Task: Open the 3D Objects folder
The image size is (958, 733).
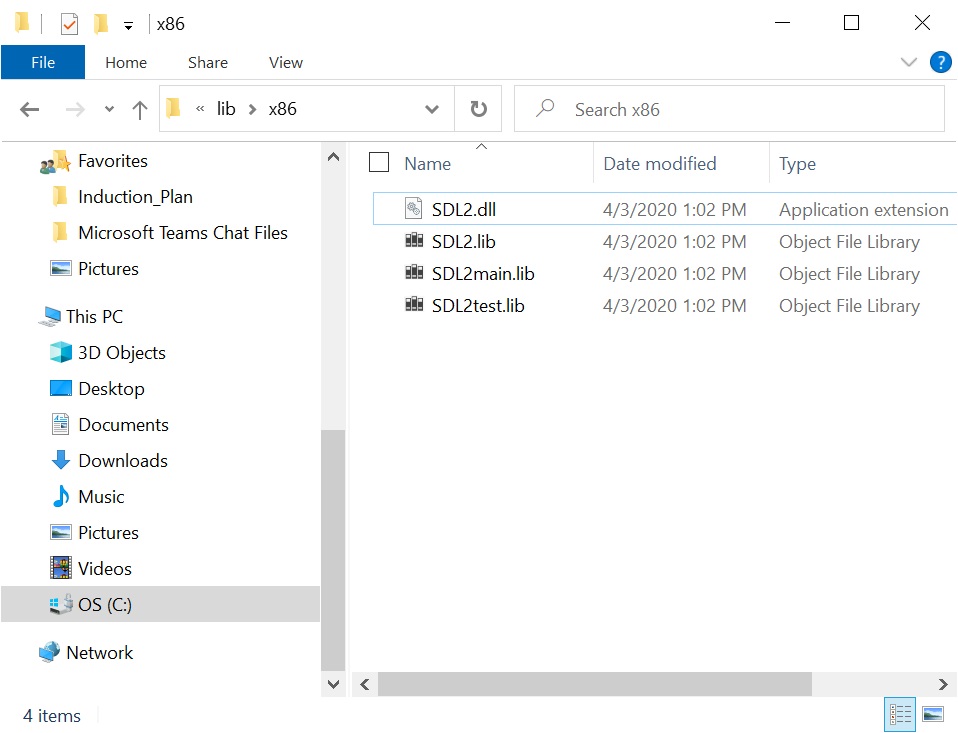Action: 122,352
